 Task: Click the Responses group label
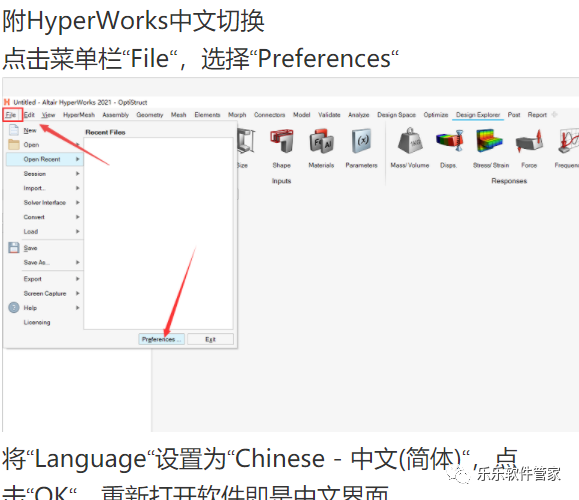[509, 181]
